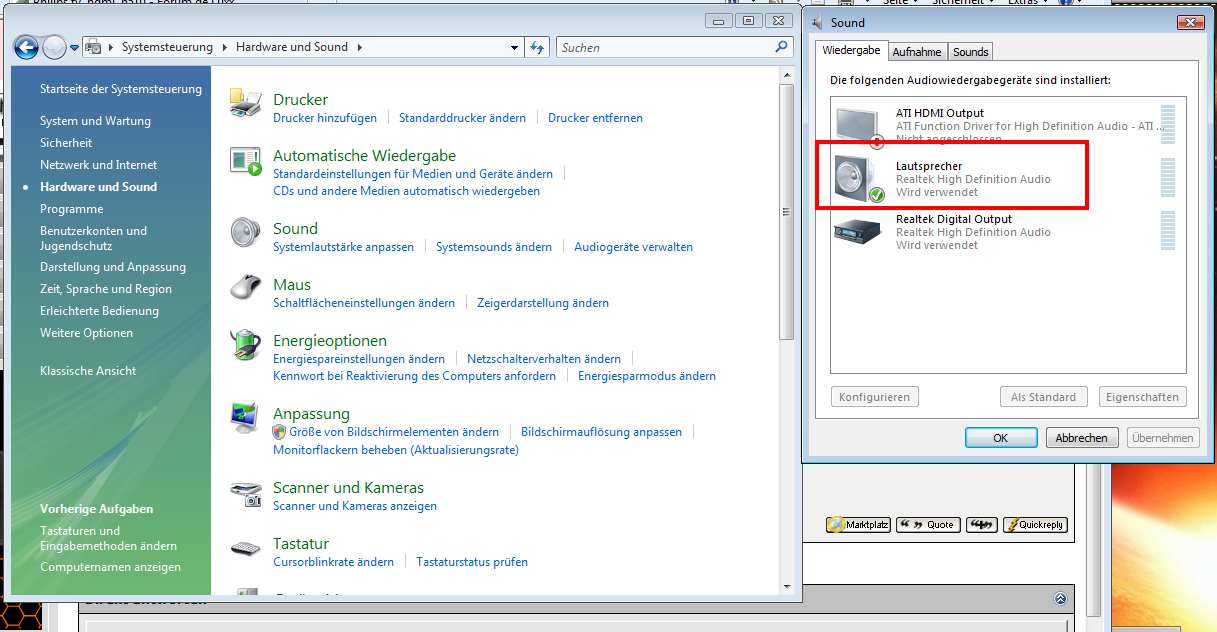The image size is (1217, 632).
Task: Open Startseite der Systemsteuerung link
Action: [x=121, y=89]
